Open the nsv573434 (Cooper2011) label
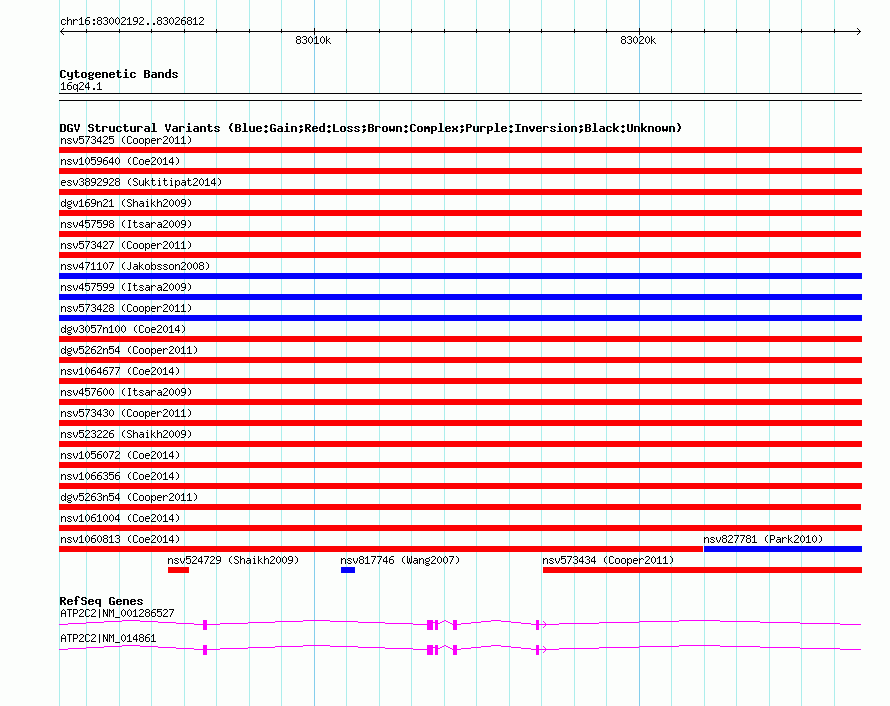Image resolution: width=890 pixels, height=706 pixels. [608, 560]
